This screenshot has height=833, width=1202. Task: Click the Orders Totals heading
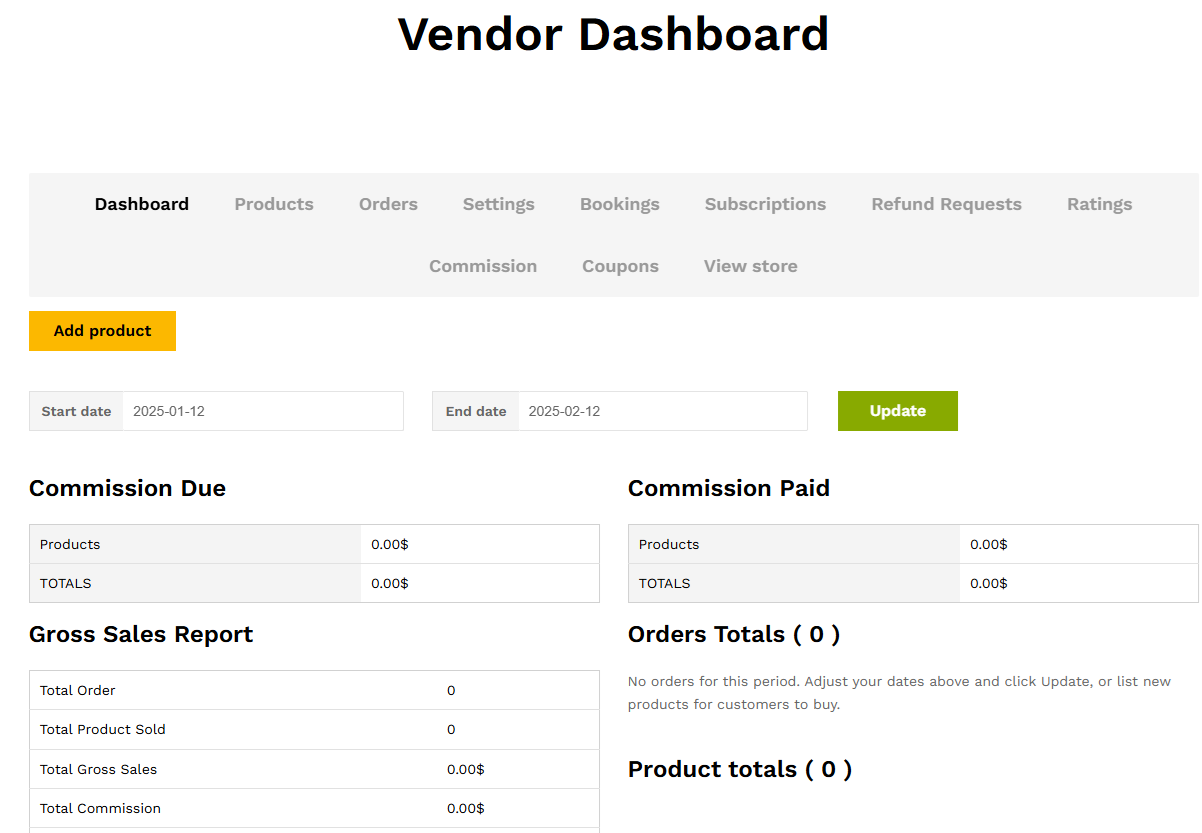pyautogui.click(x=733, y=634)
